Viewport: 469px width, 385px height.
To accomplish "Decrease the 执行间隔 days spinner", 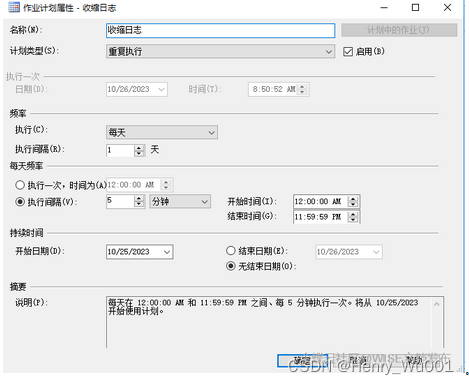I will coord(139,153).
